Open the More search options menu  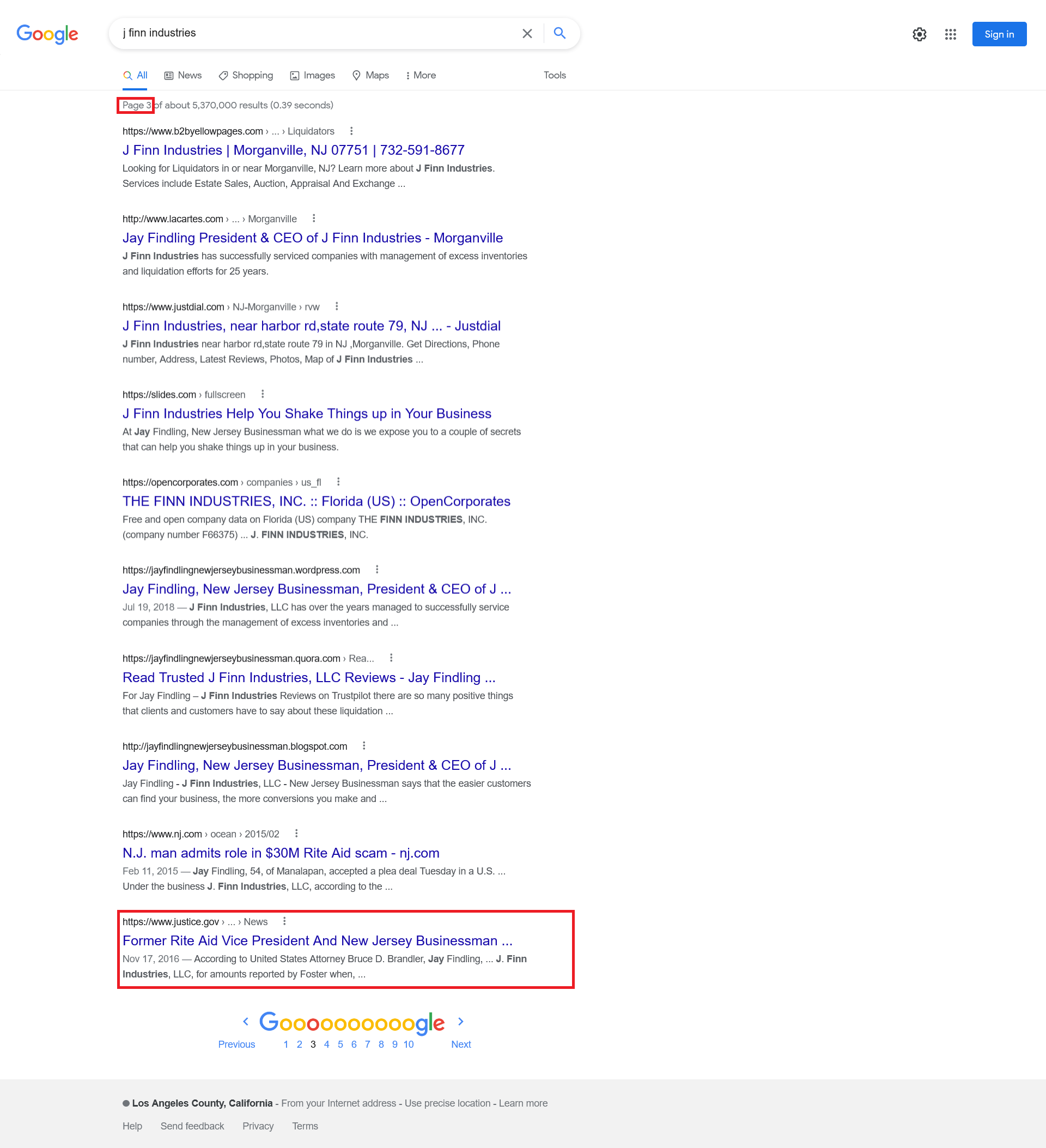(x=421, y=75)
